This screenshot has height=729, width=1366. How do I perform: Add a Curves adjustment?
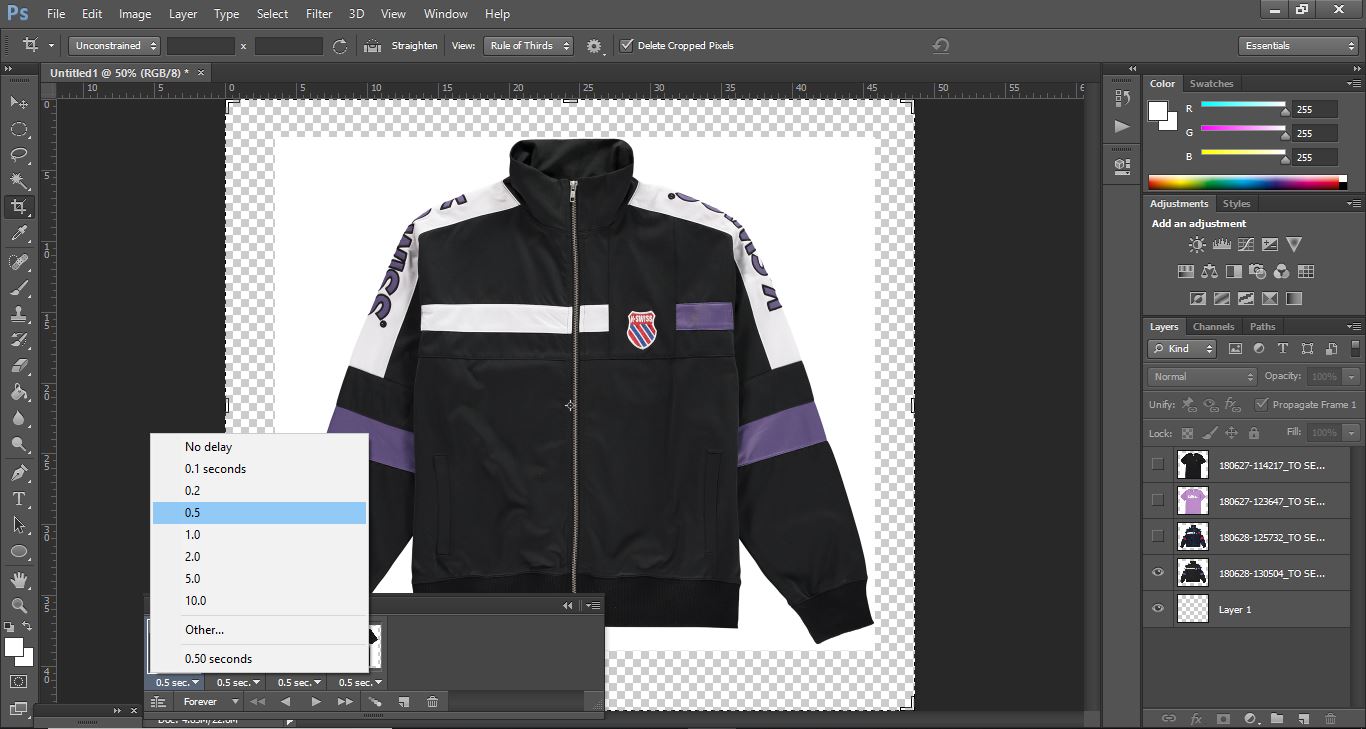coord(1245,244)
